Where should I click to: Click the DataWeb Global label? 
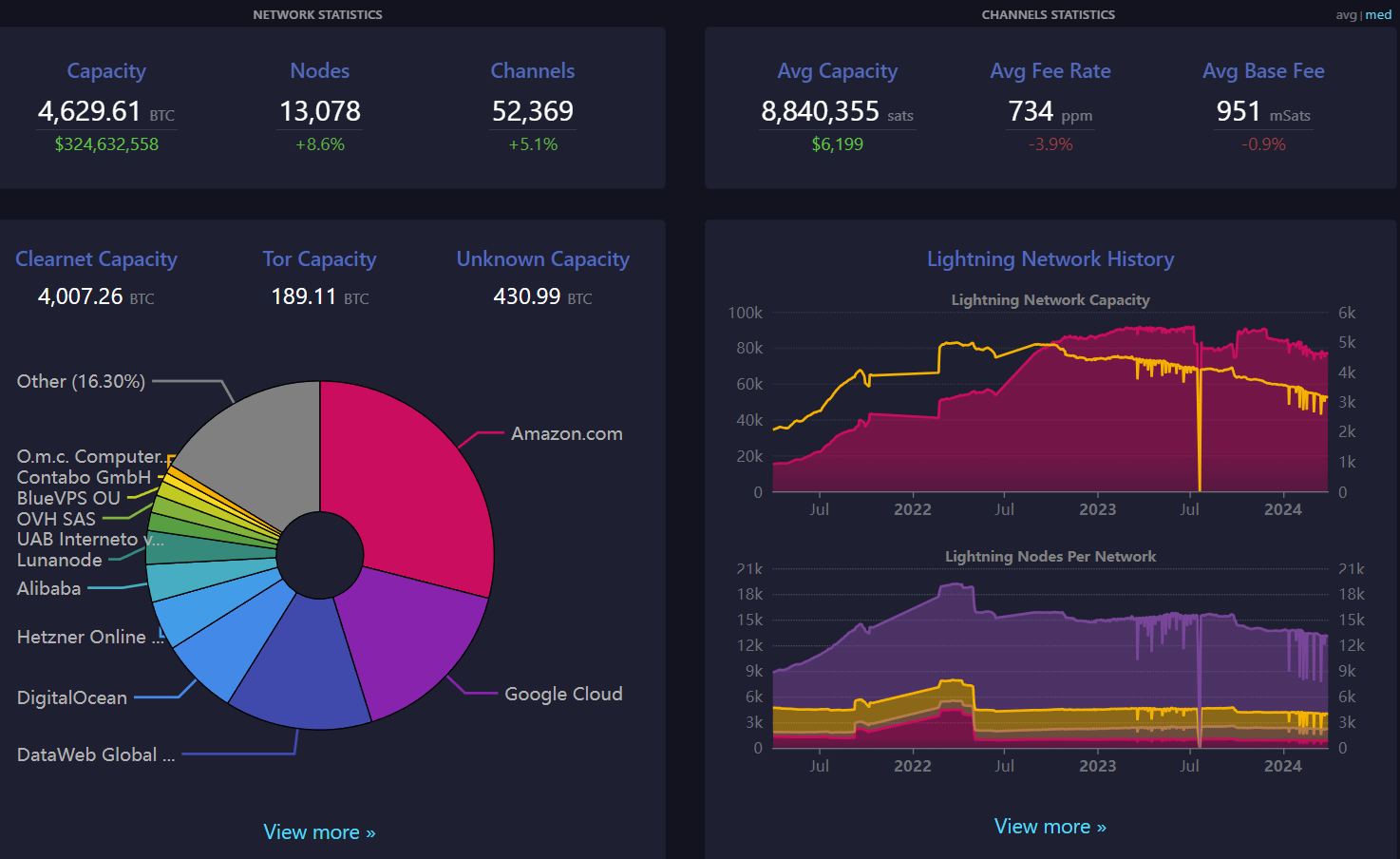coord(96,754)
